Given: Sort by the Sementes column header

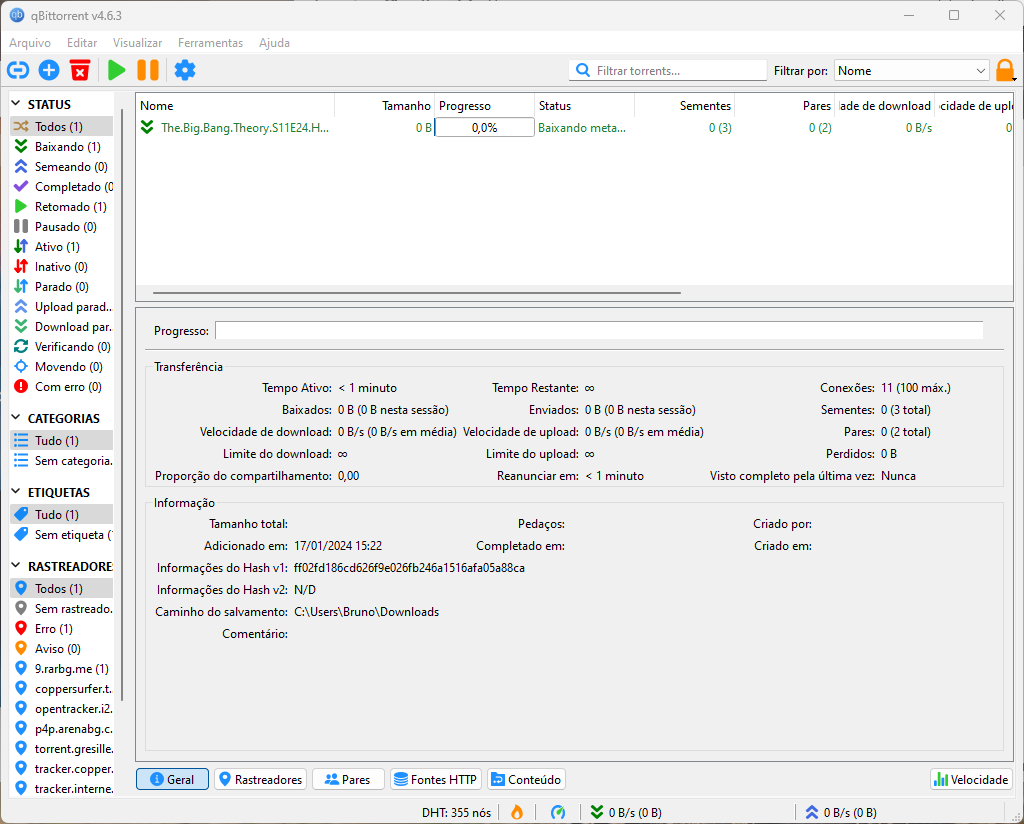Looking at the screenshot, I should (x=684, y=106).
